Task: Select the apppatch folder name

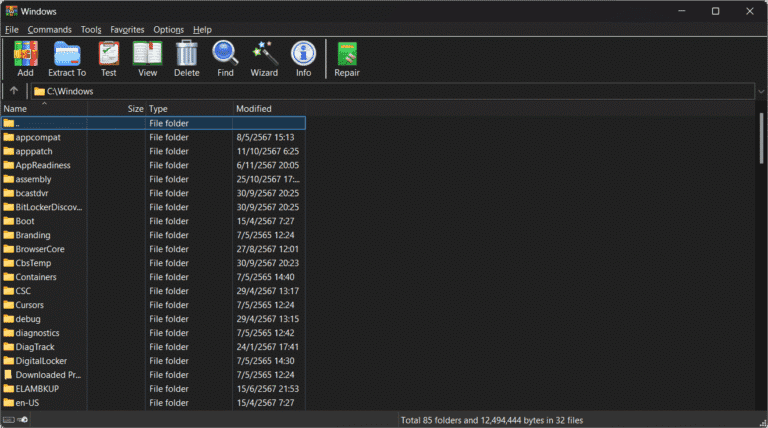Action: tap(34, 151)
